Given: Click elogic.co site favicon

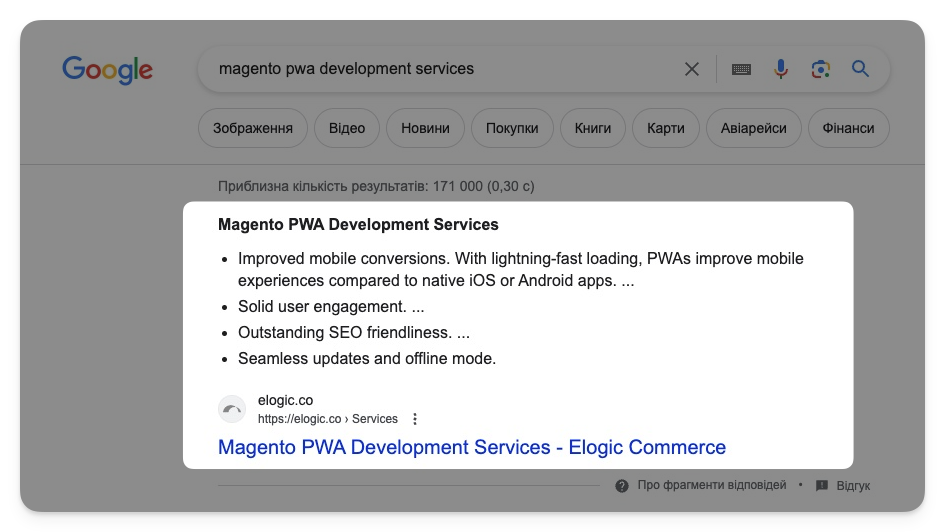Looking at the screenshot, I should click(x=232, y=410).
